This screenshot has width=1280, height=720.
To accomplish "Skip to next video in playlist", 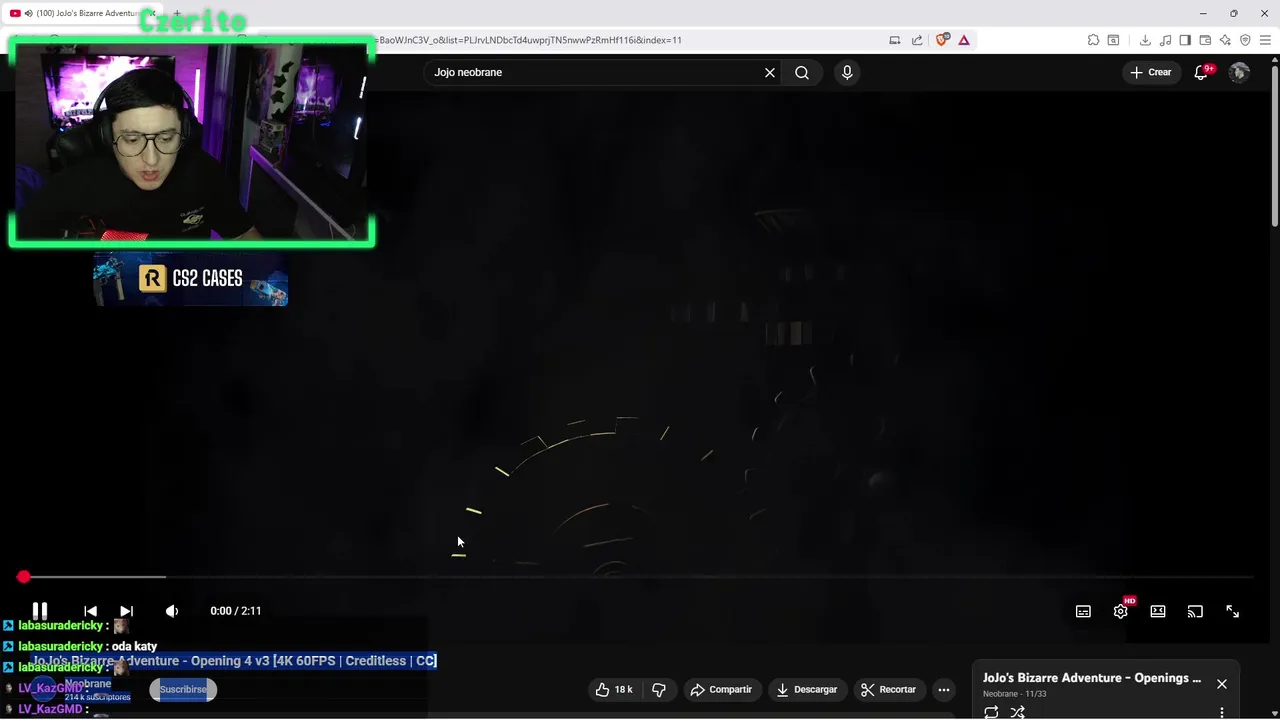I will point(126,611).
